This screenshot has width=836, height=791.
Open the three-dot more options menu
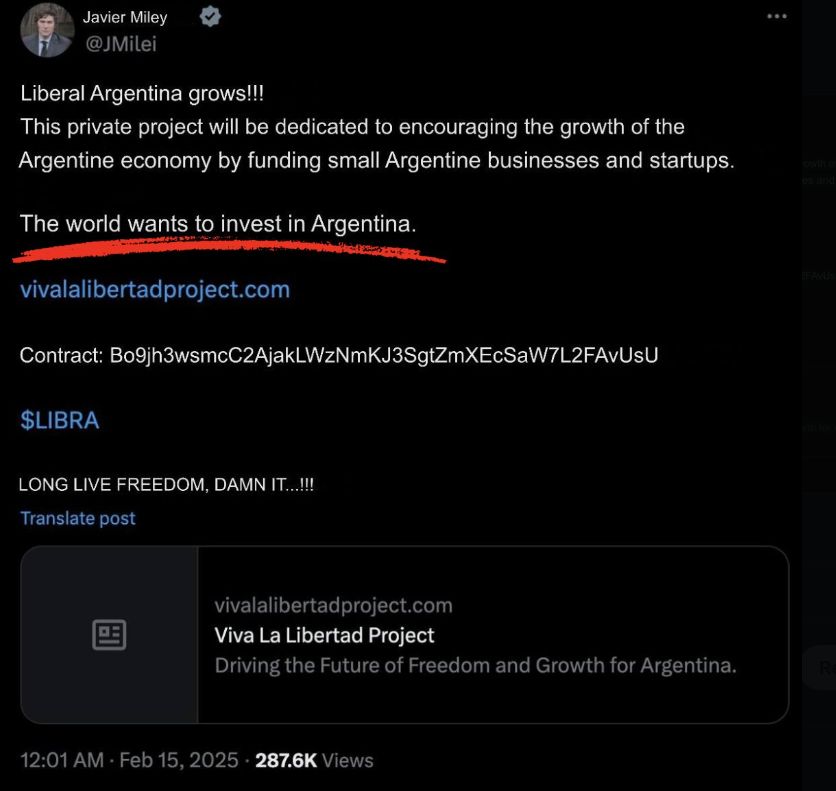pos(776,16)
